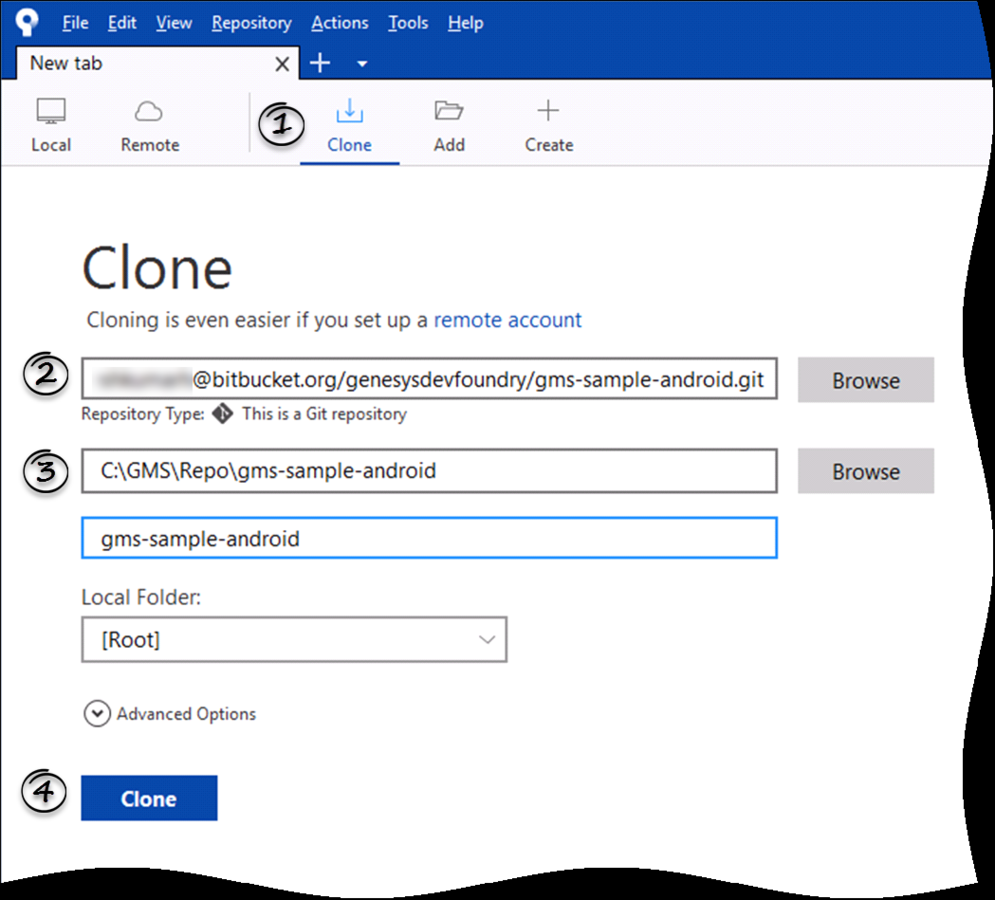
Task: Select the Create repository icon
Action: (548, 126)
